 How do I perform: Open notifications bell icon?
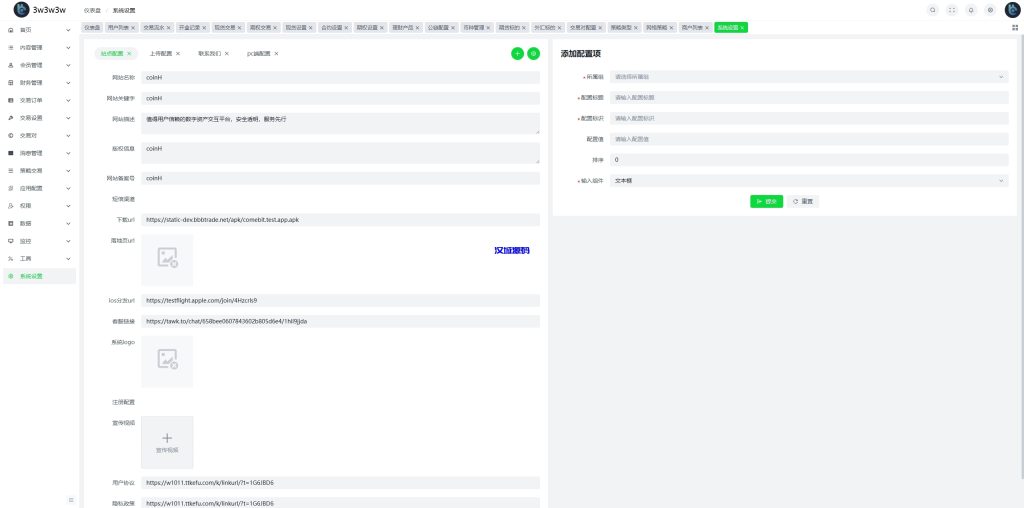click(971, 9)
